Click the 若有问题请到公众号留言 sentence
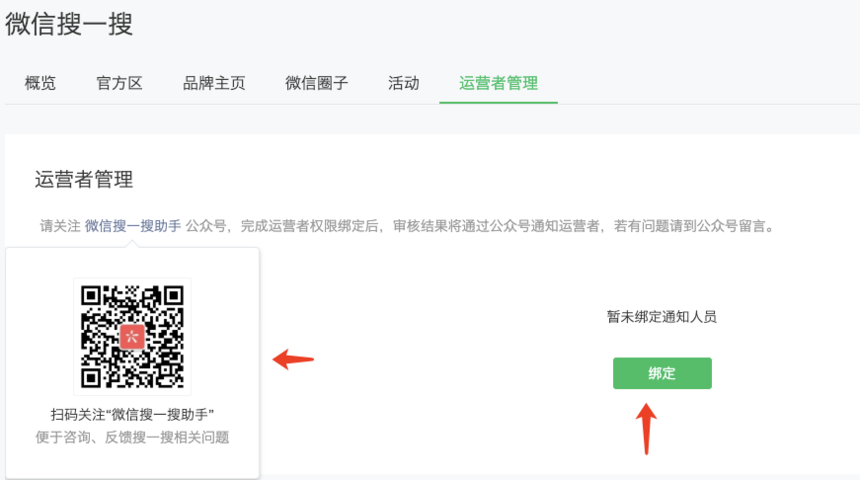This screenshot has width=860, height=480. click(689, 226)
